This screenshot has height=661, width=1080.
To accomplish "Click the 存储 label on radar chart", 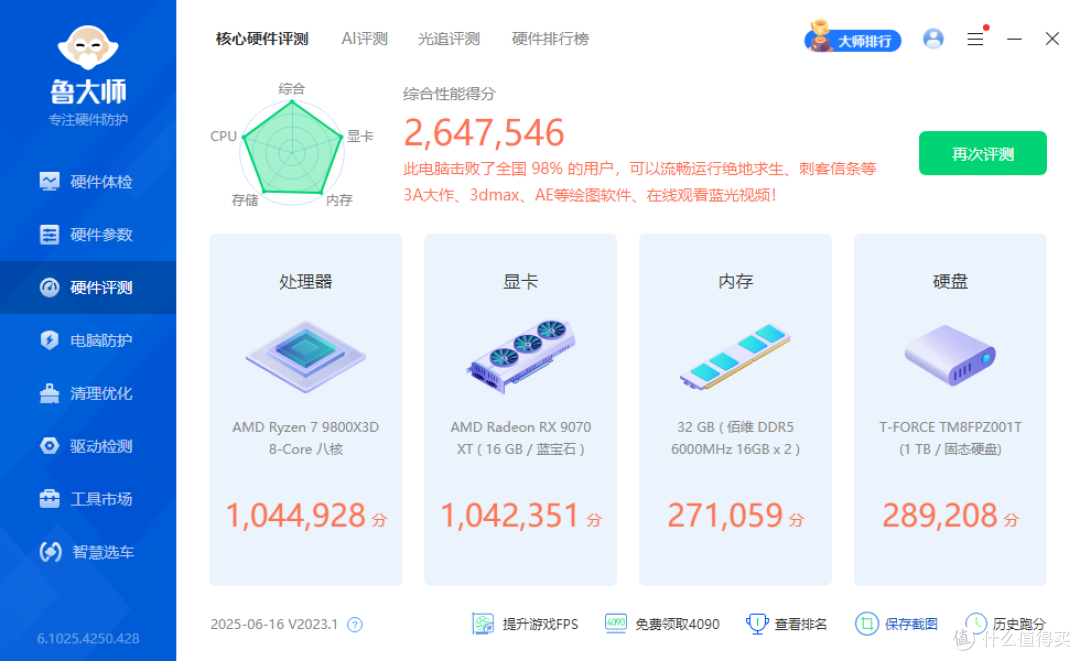I will pos(245,200).
